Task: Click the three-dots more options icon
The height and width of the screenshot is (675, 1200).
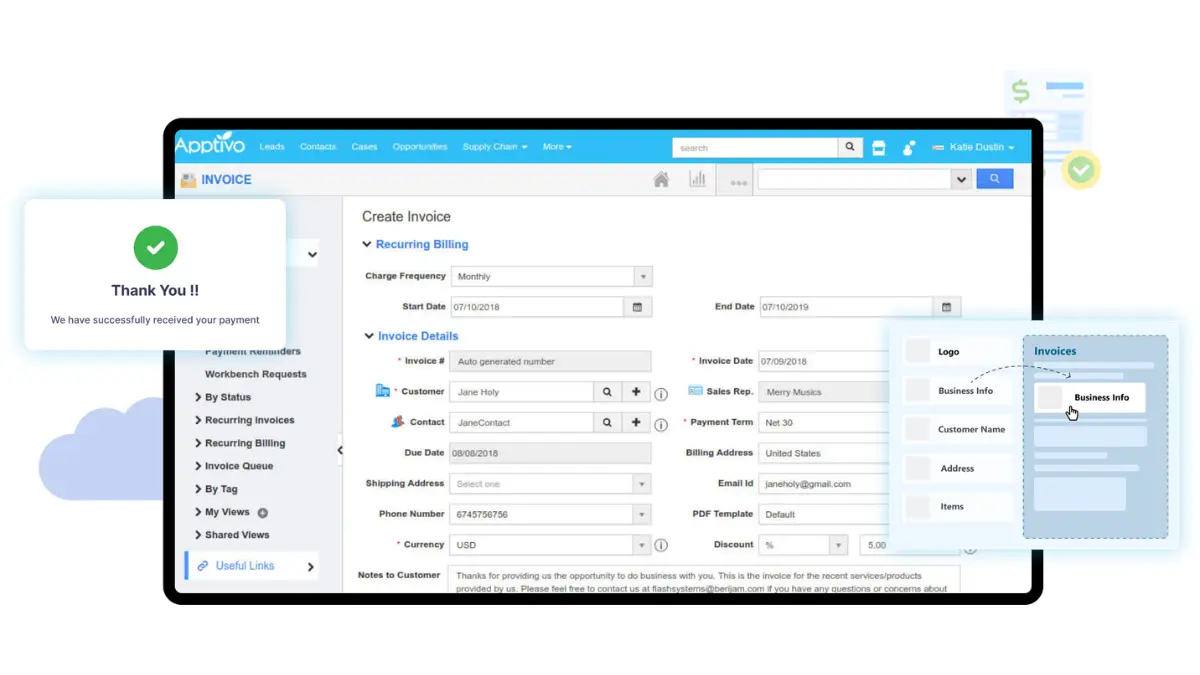Action: 737,181
